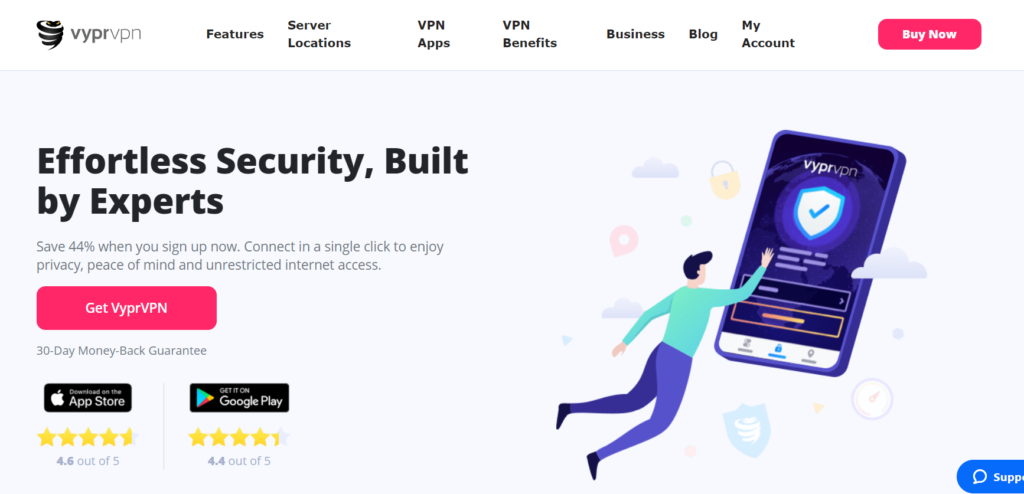The height and width of the screenshot is (494, 1024).
Task: Select Business in the navigation bar
Action: [x=635, y=34]
